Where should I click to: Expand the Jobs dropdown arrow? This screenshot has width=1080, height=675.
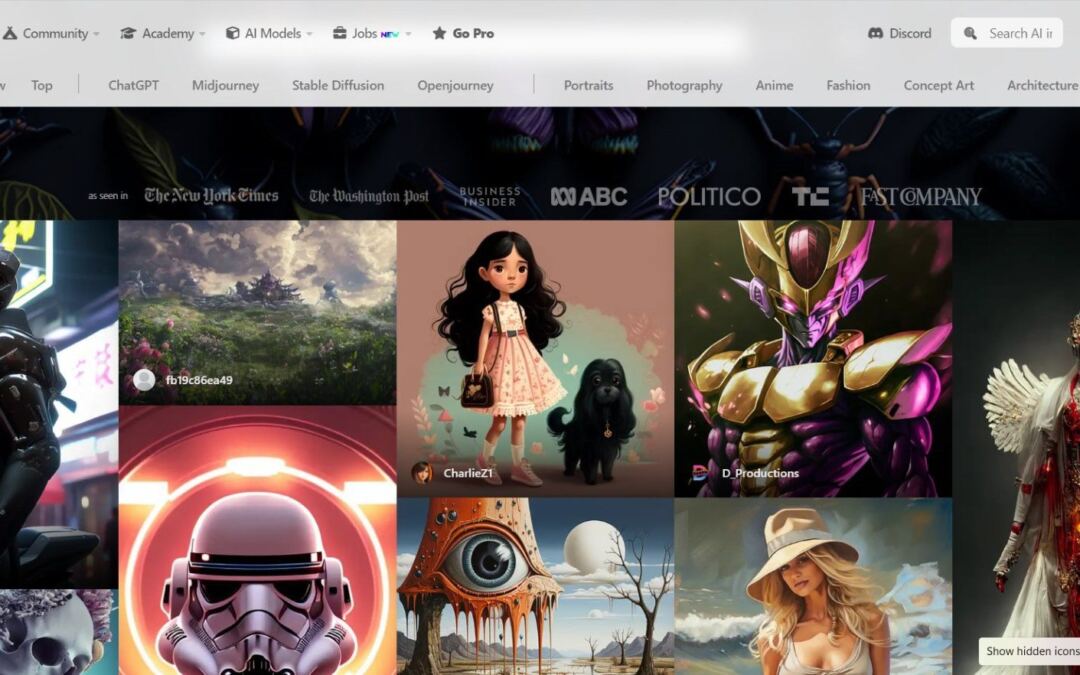pos(408,34)
